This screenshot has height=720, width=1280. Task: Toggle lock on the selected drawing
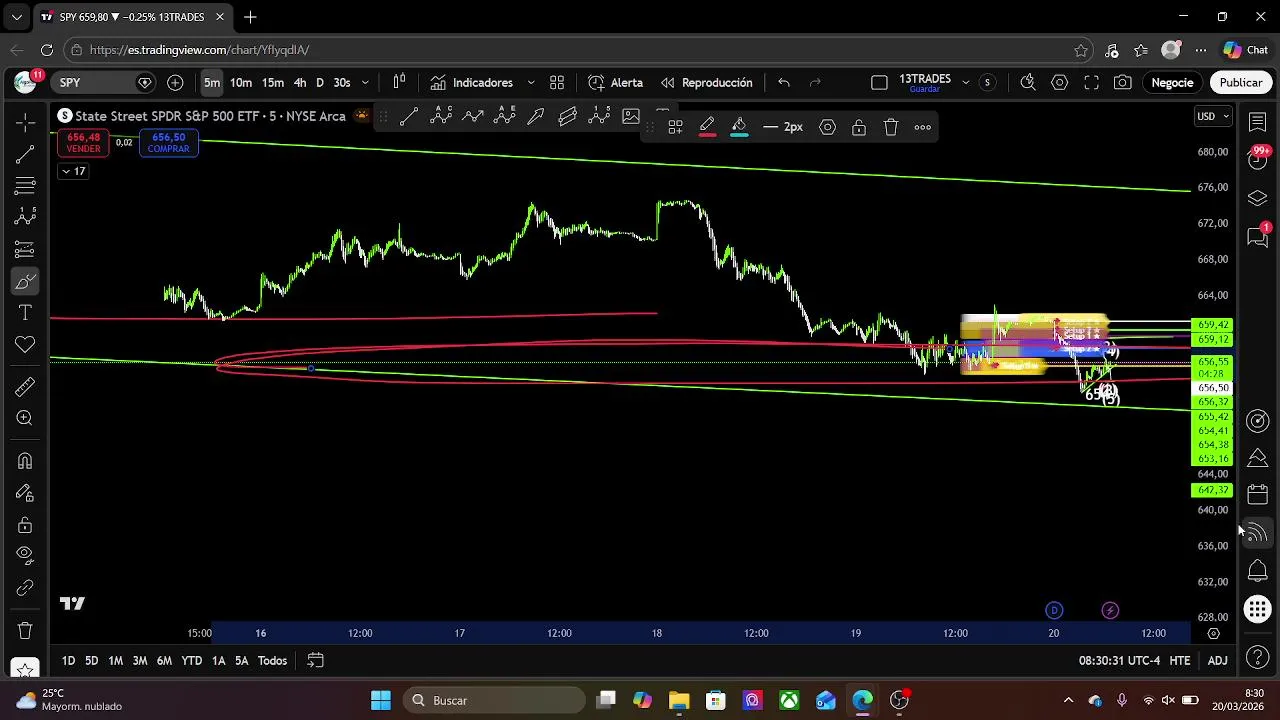[859, 127]
